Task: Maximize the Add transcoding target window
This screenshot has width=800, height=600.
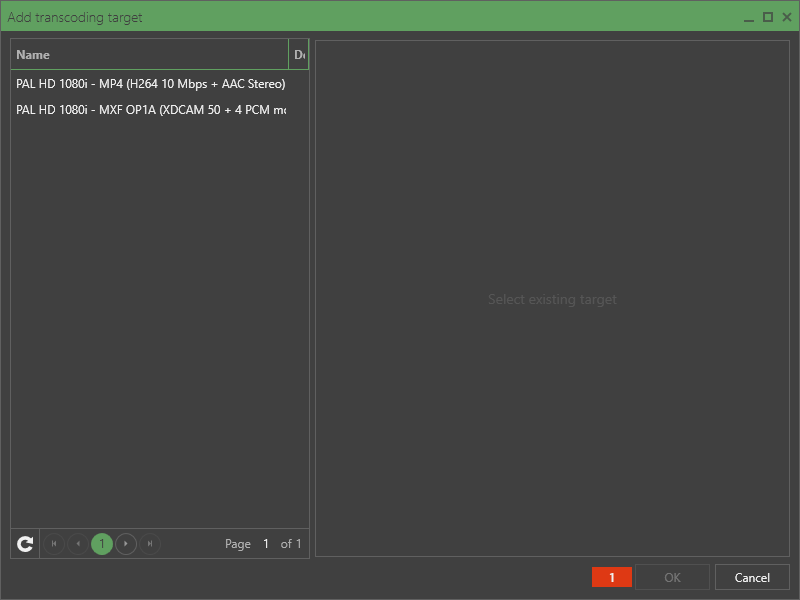Action: pos(767,17)
